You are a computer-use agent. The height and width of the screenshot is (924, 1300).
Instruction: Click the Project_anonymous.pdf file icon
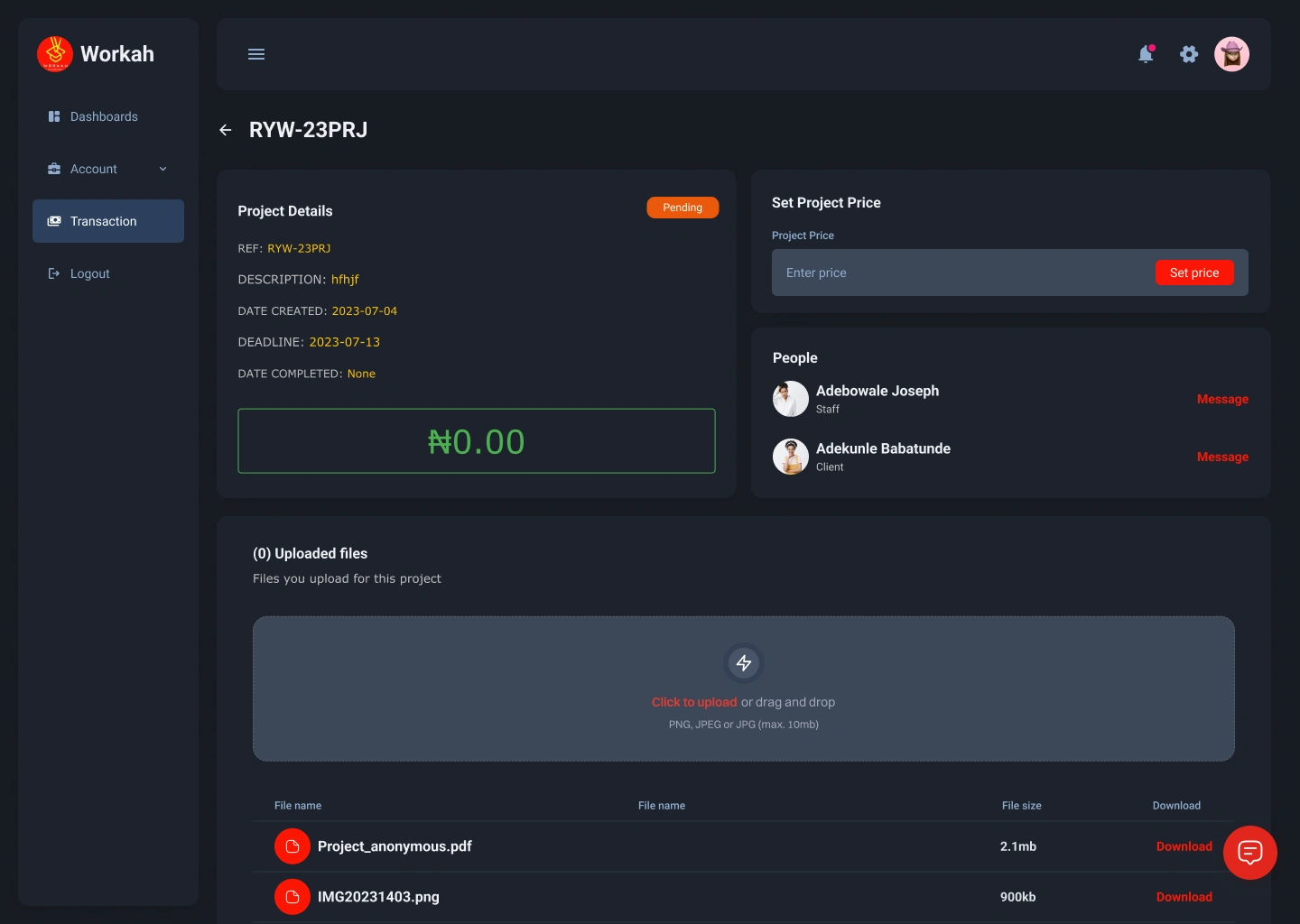click(292, 846)
